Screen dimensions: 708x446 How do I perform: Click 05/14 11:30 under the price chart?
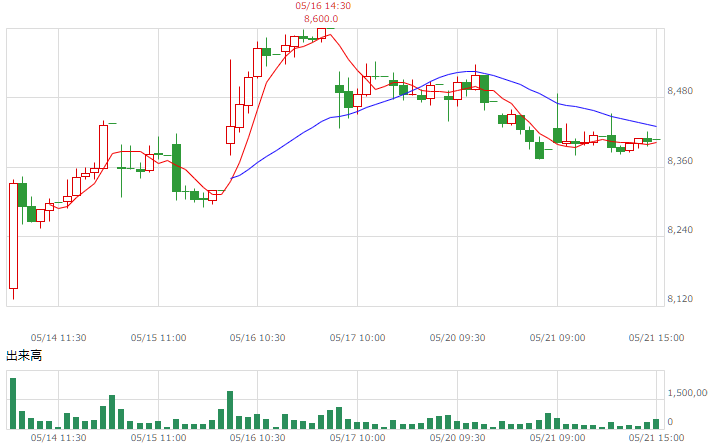(x=58, y=338)
